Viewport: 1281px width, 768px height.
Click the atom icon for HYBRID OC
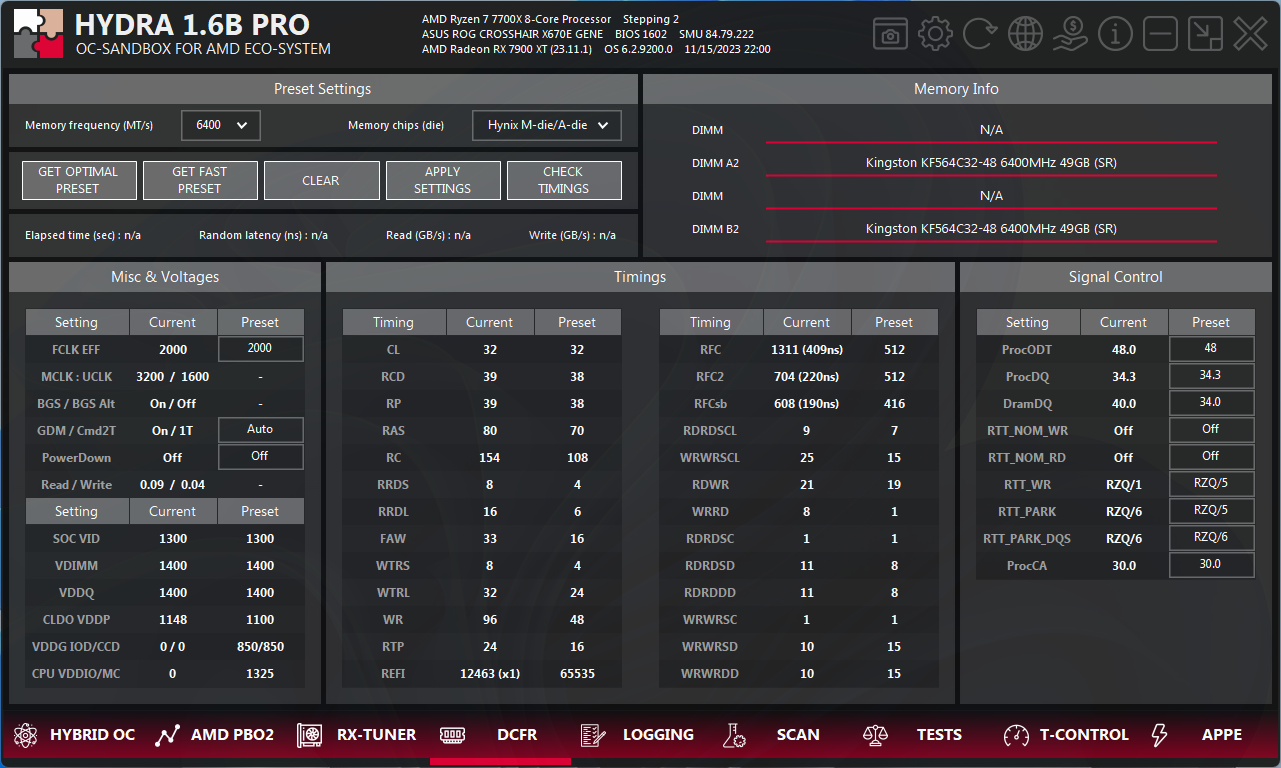point(25,735)
